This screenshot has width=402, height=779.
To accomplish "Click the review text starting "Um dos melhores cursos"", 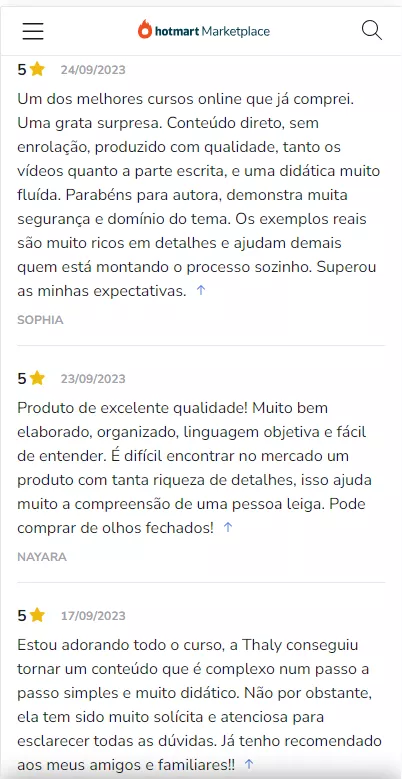I will [x=199, y=195].
